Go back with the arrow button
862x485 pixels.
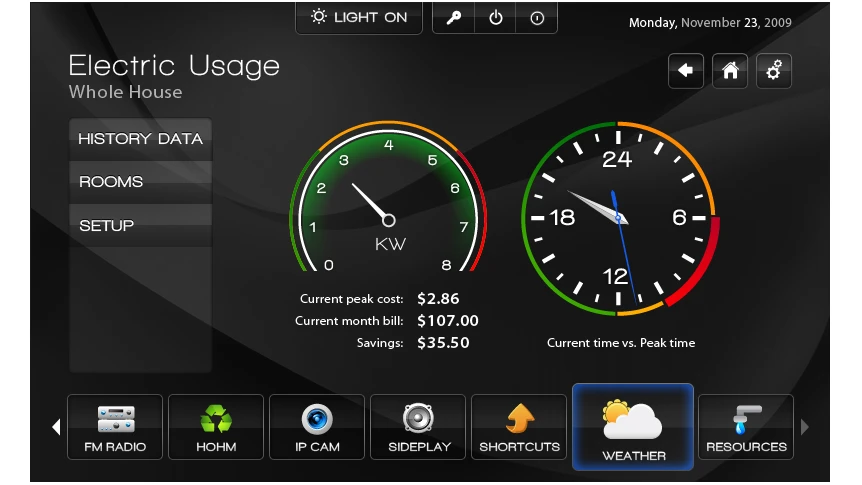pyautogui.click(x=686, y=71)
